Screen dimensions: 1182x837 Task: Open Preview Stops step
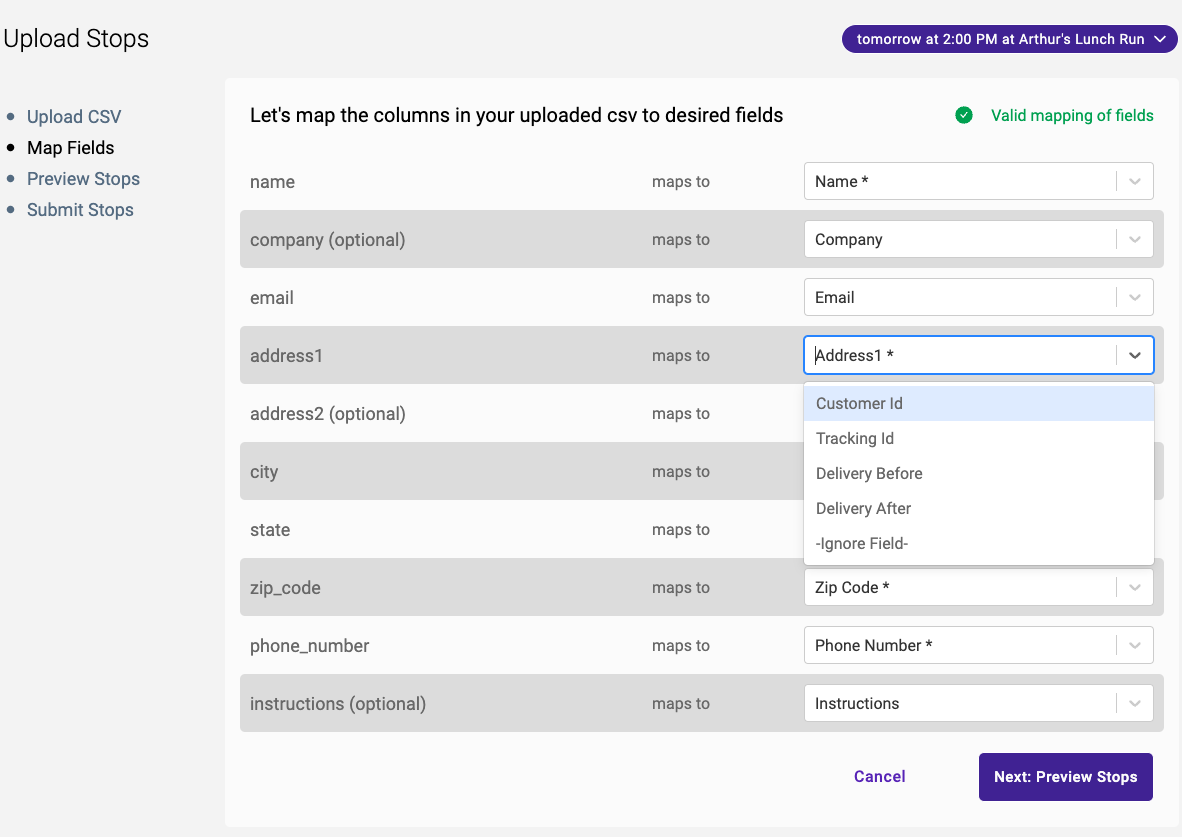[84, 179]
